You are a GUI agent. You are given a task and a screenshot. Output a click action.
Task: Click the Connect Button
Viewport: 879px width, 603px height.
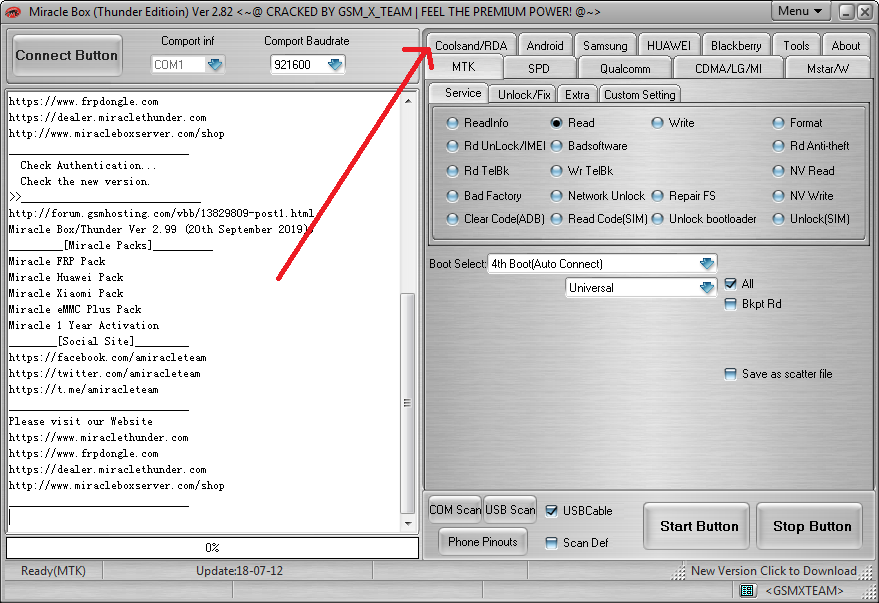click(67, 55)
